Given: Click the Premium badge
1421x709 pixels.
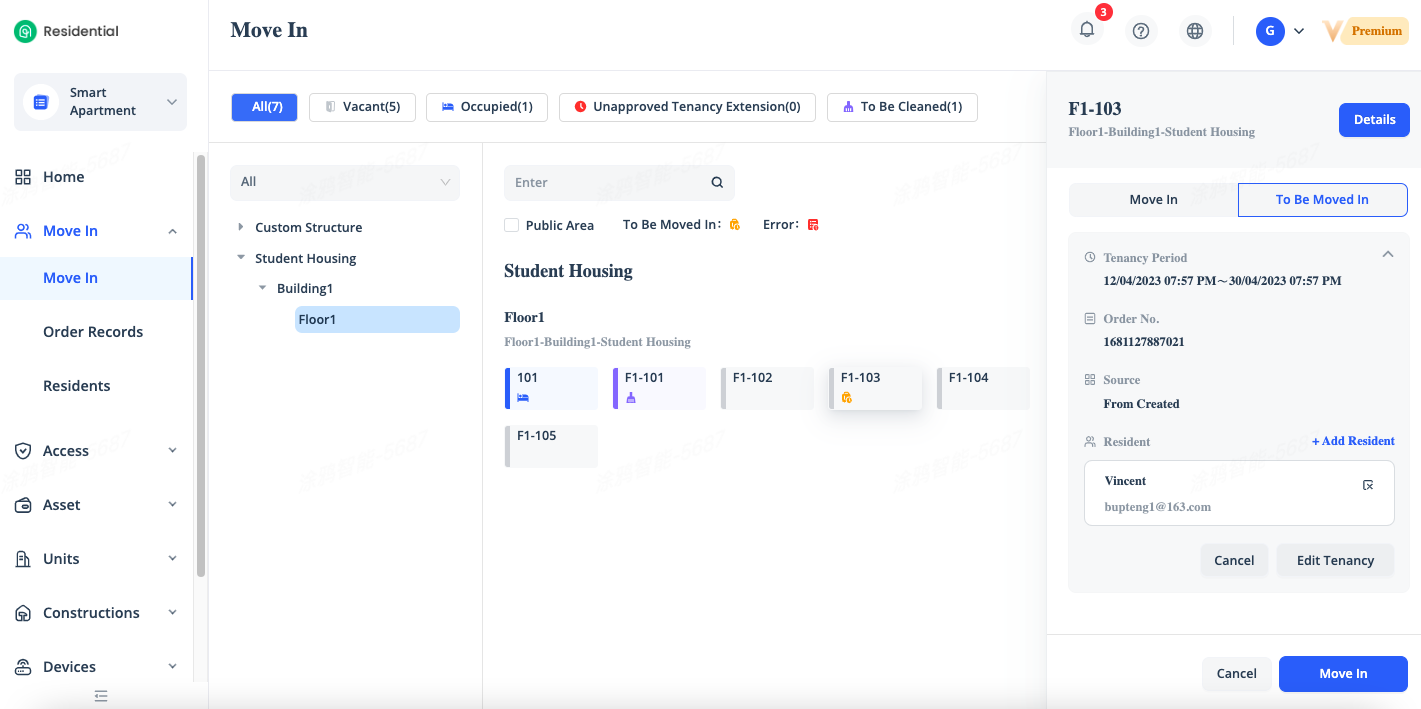Looking at the screenshot, I should (1376, 31).
